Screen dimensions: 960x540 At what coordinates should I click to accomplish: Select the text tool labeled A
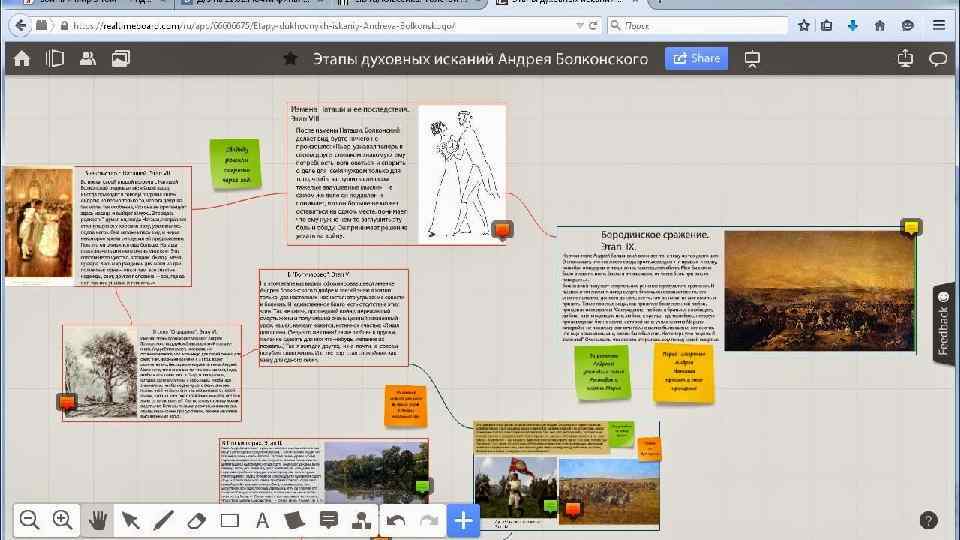coord(263,520)
